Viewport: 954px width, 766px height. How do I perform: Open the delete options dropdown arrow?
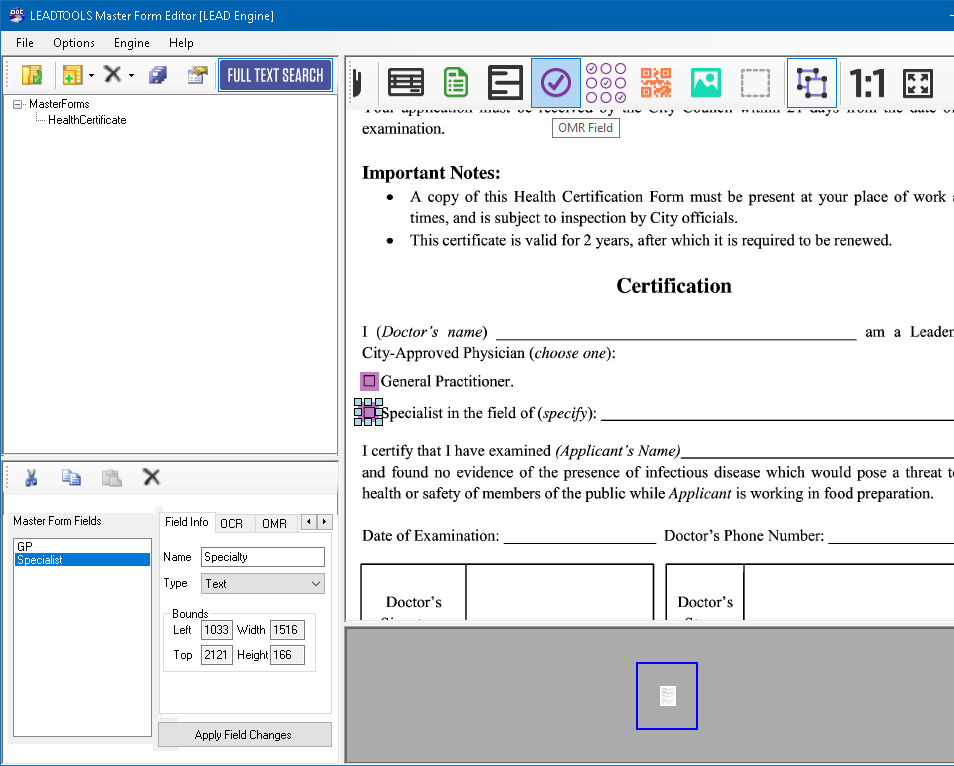(x=131, y=75)
